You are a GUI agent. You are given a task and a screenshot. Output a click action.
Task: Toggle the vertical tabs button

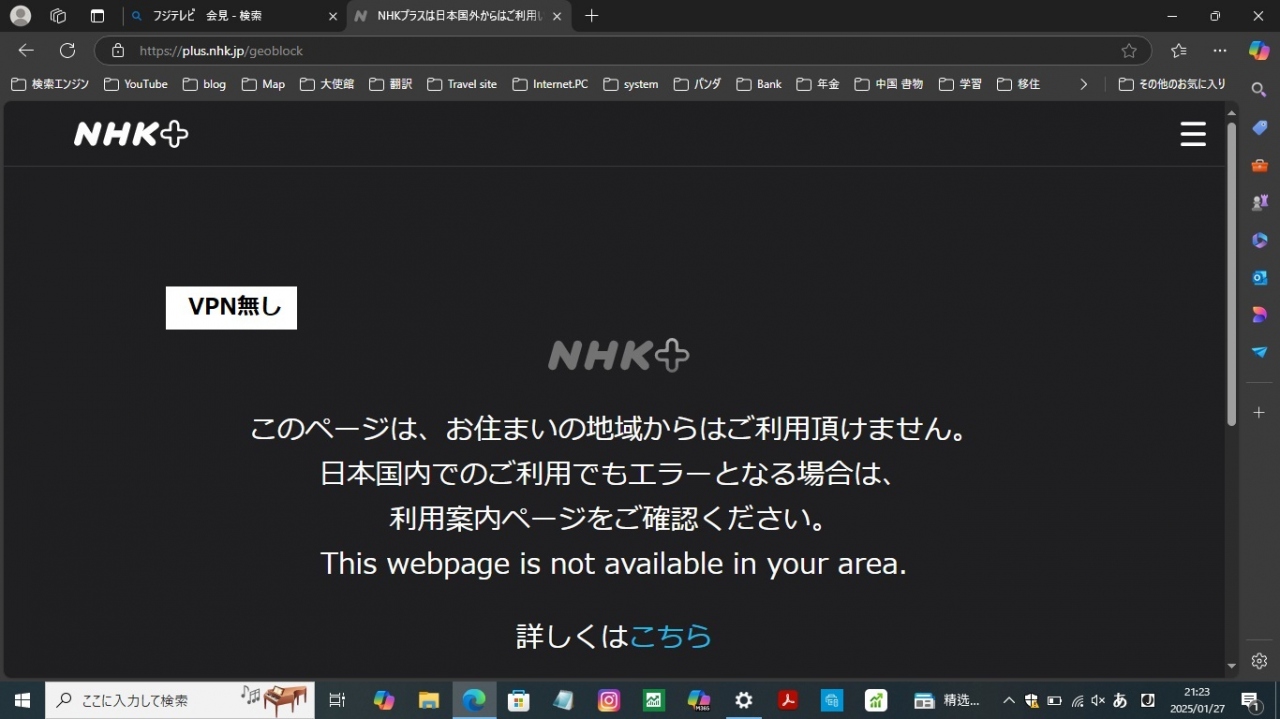pyautogui.click(x=97, y=16)
